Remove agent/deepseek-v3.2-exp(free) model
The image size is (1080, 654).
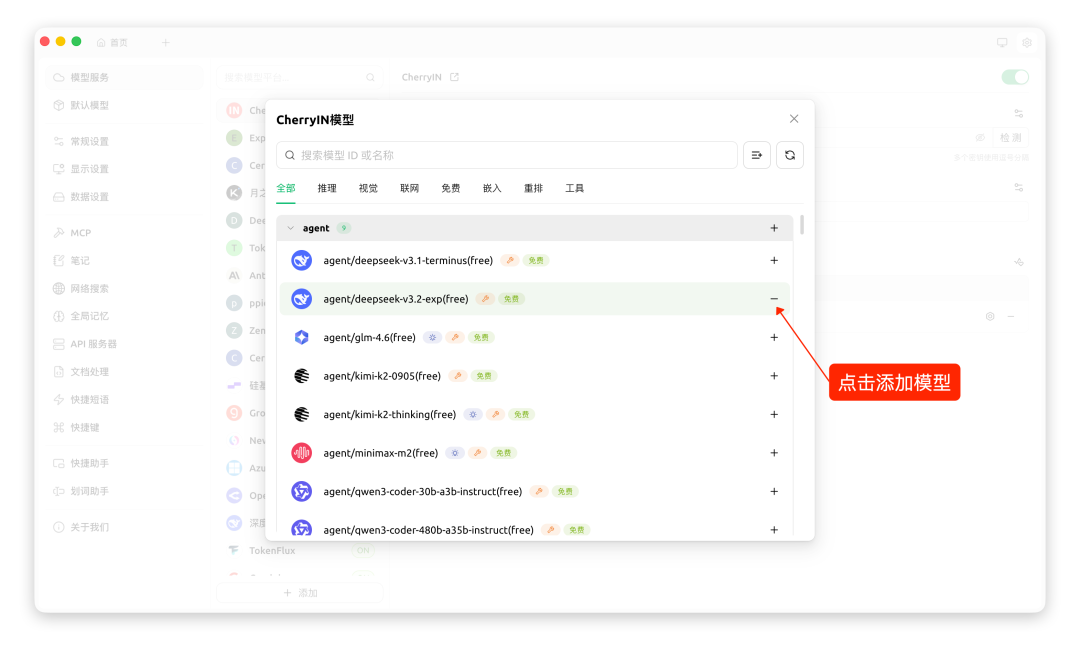[774, 299]
